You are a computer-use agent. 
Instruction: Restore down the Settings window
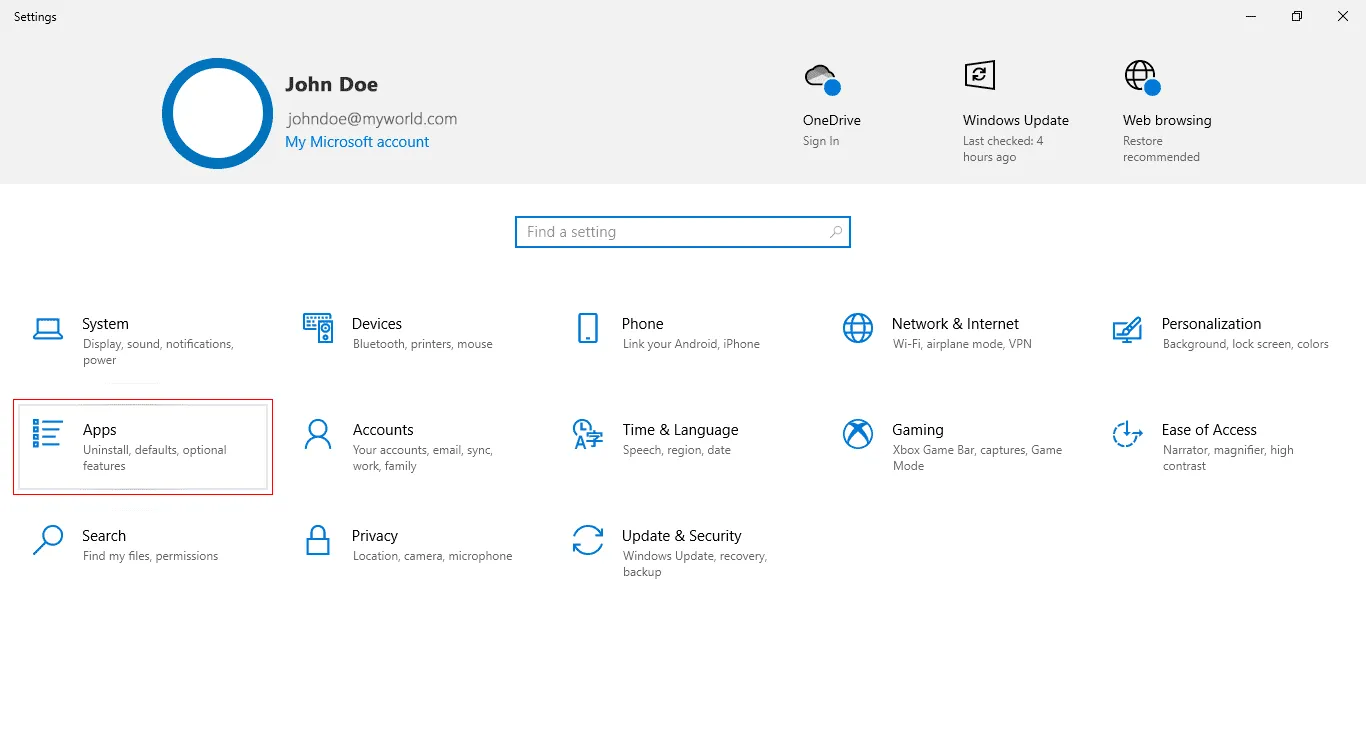[x=1297, y=16]
